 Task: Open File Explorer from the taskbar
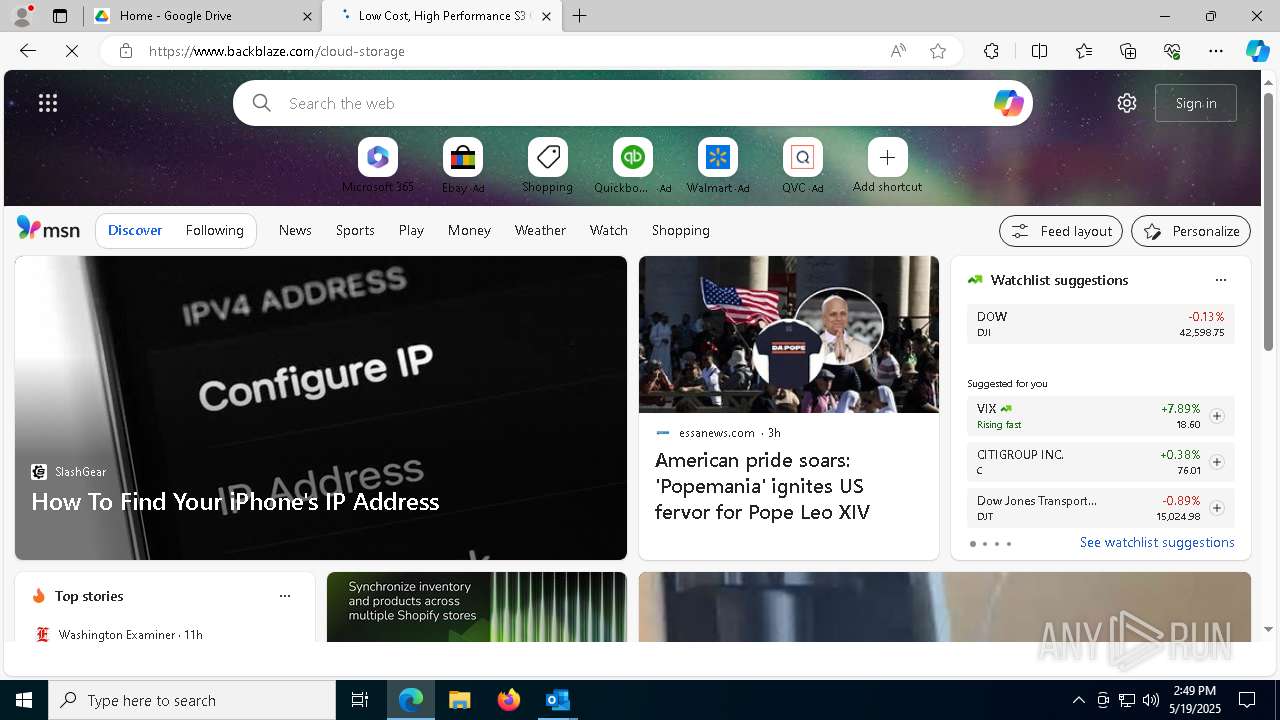point(459,700)
